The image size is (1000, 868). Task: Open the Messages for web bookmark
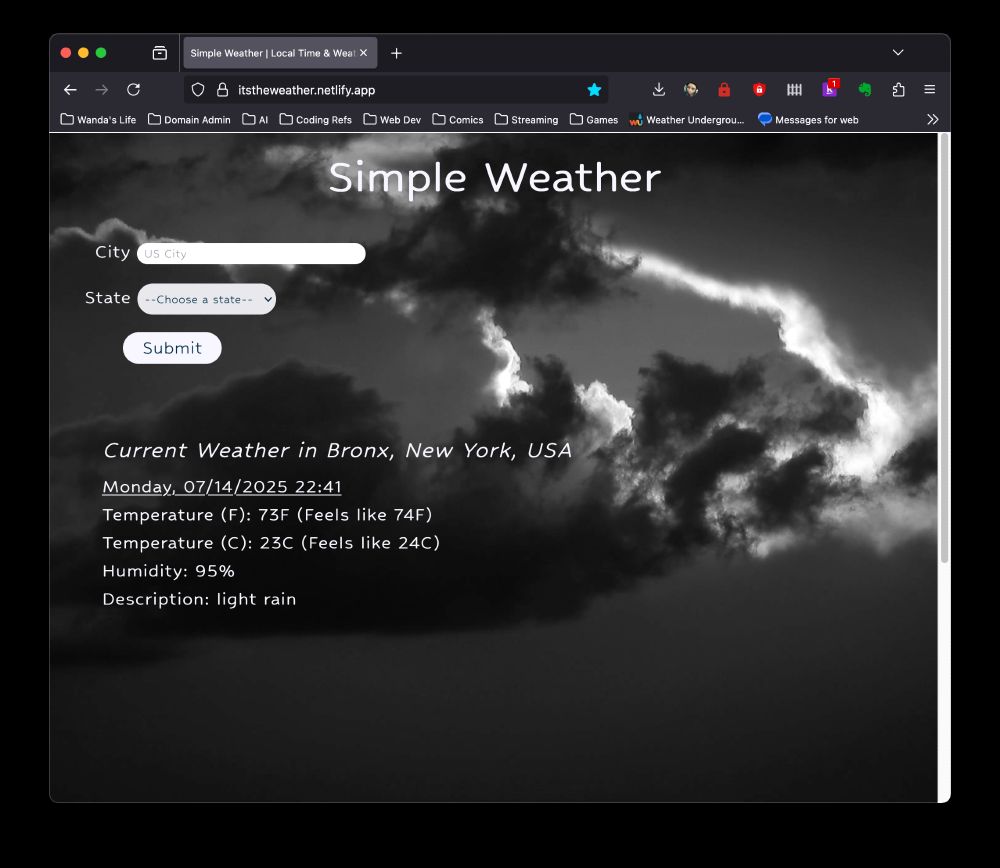click(x=808, y=120)
